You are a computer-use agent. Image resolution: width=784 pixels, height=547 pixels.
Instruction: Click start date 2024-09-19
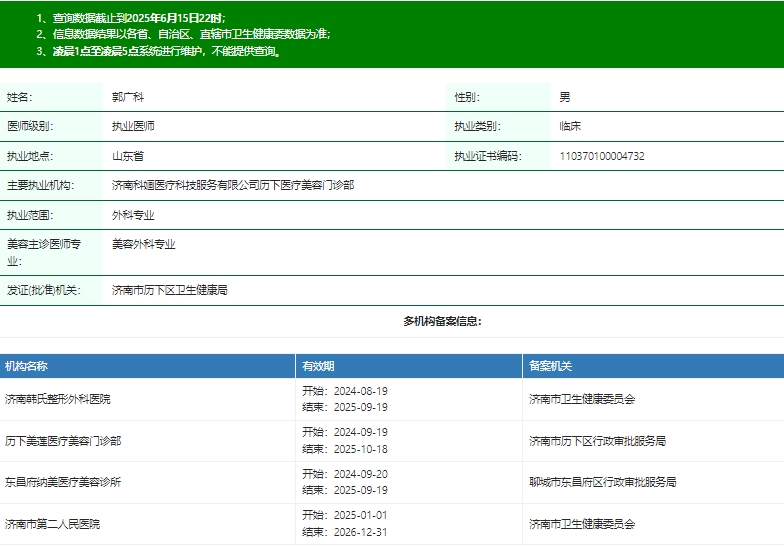[x=361, y=432]
